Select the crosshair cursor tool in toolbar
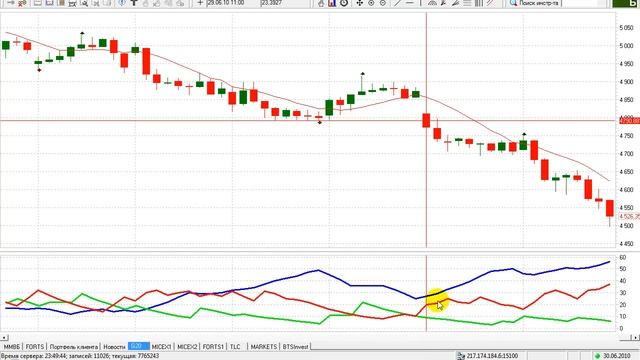Screen dimensions: 640x360 (x=200, y=3)
